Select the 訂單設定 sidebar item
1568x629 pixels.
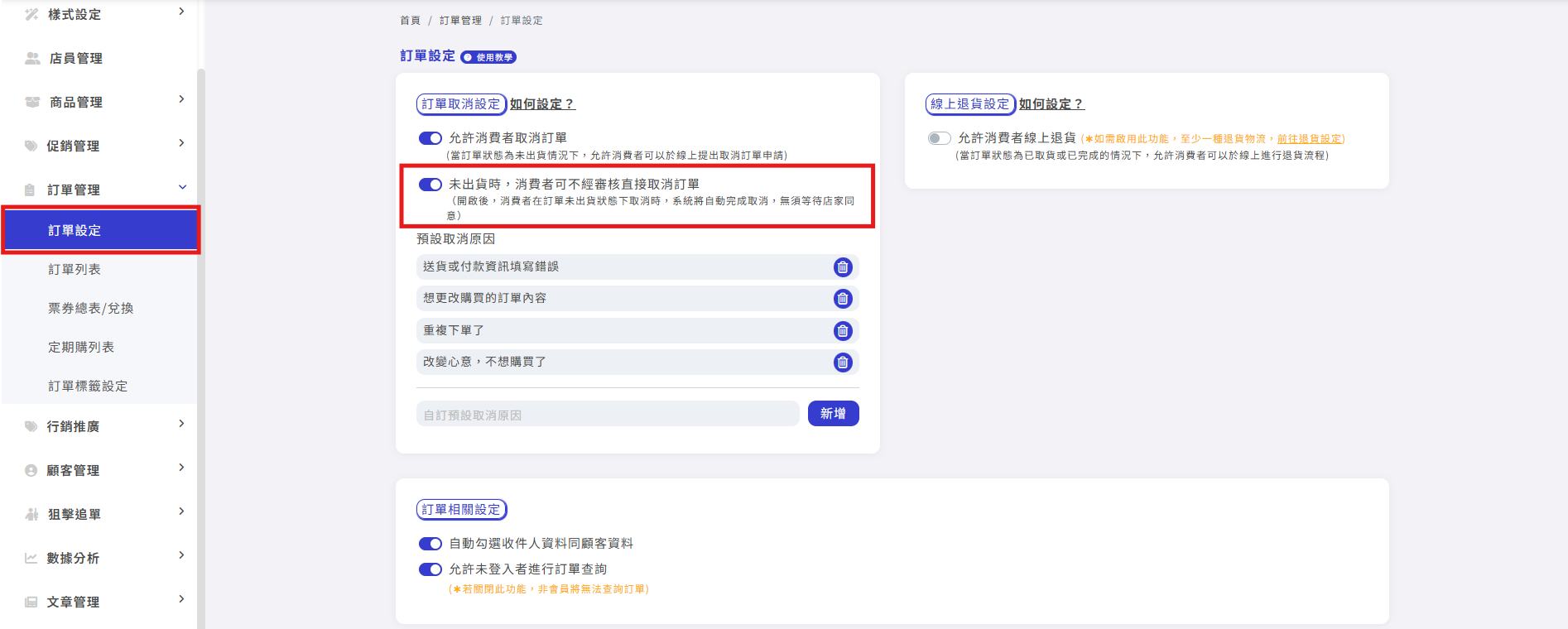click(x=100, y=230)
